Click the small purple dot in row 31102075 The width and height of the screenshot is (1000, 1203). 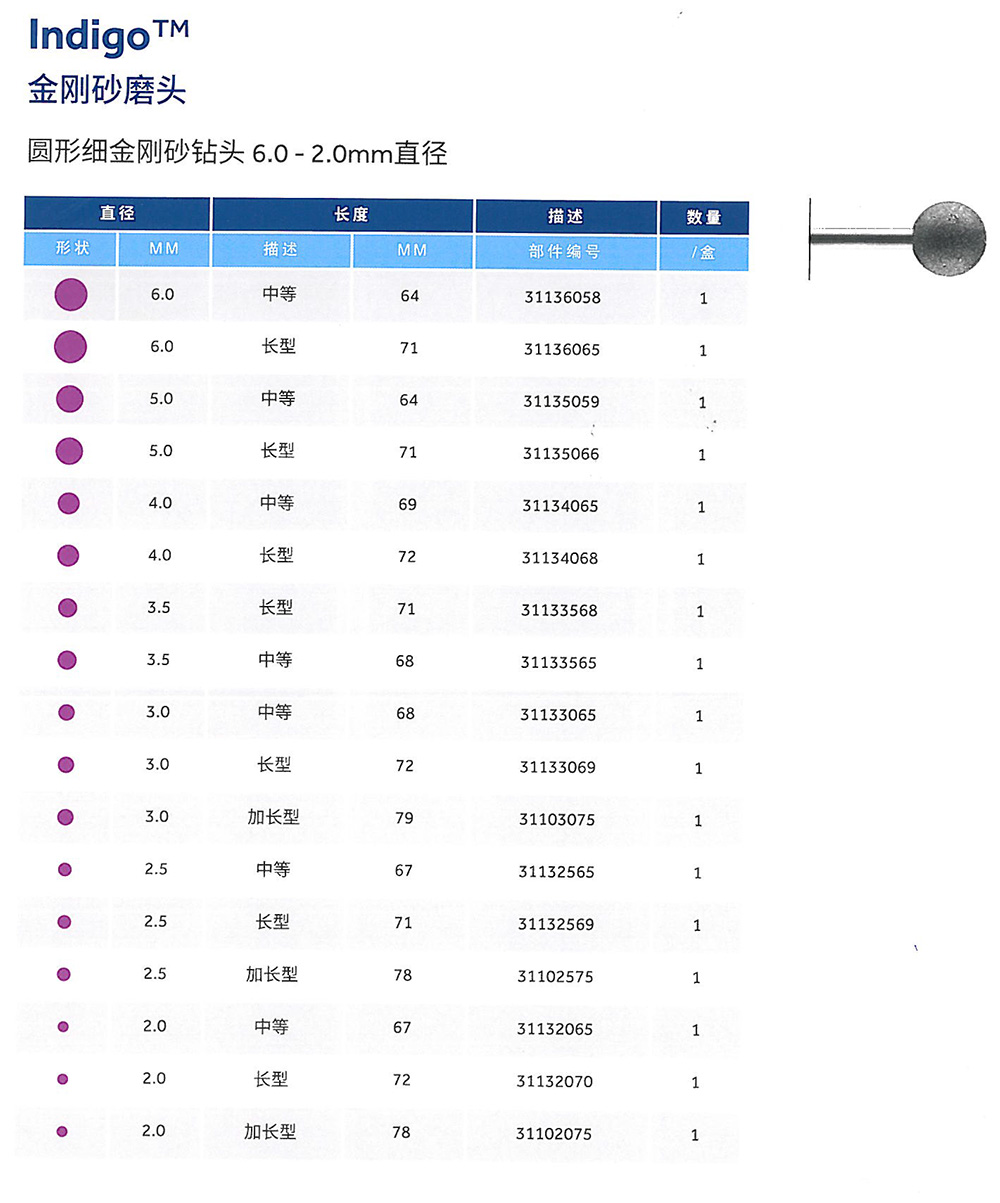pos(62,1131)
